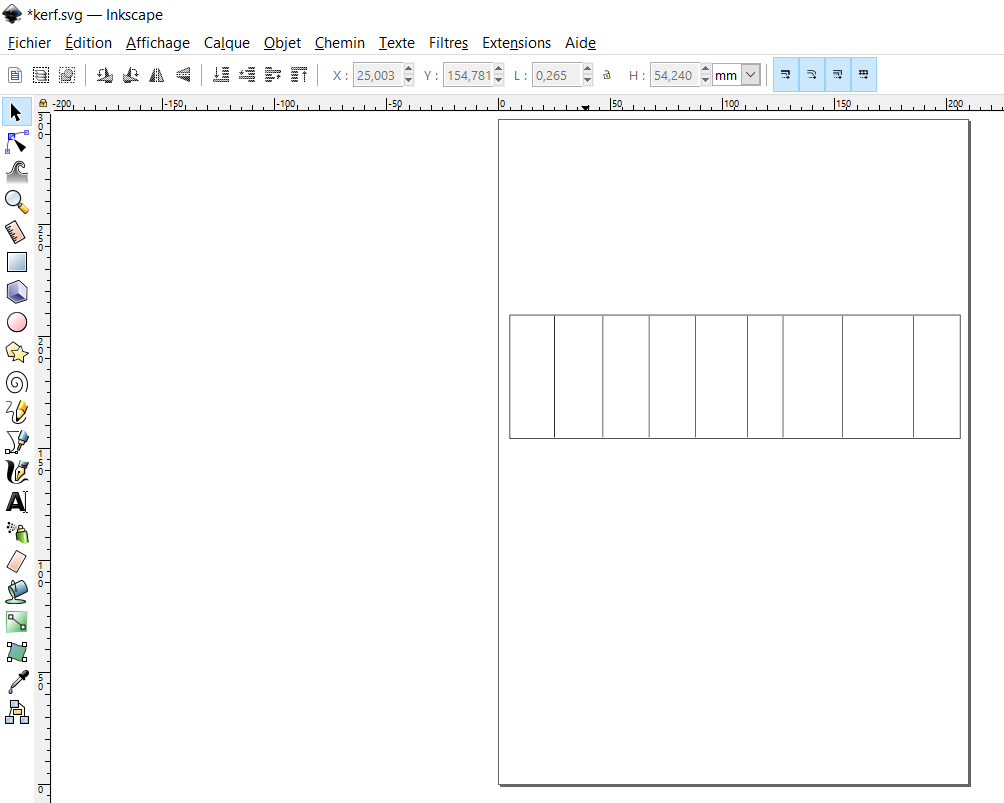This screenshot has height=803, width=1004.
Task: Select the Connector diagram tool
Action: click(x=17, y=712)
